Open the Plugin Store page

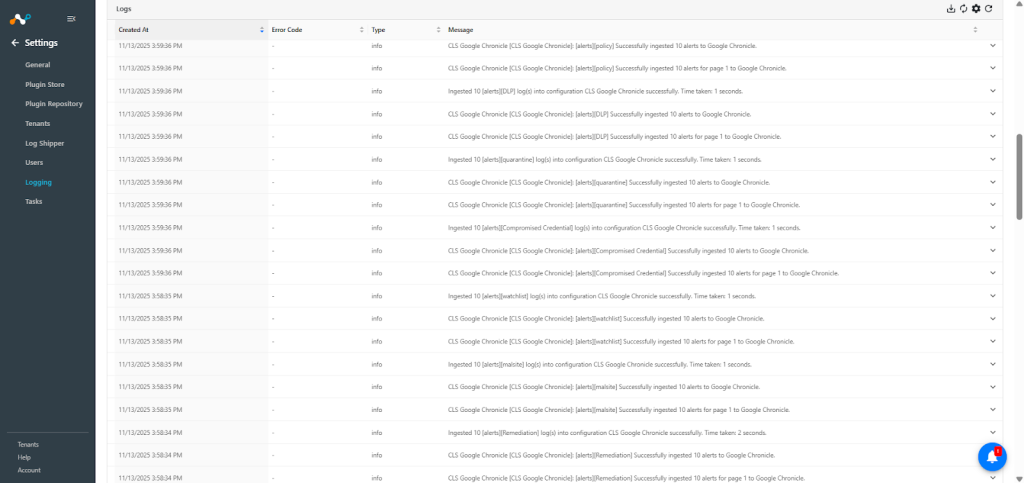click(x=45, y=85)
